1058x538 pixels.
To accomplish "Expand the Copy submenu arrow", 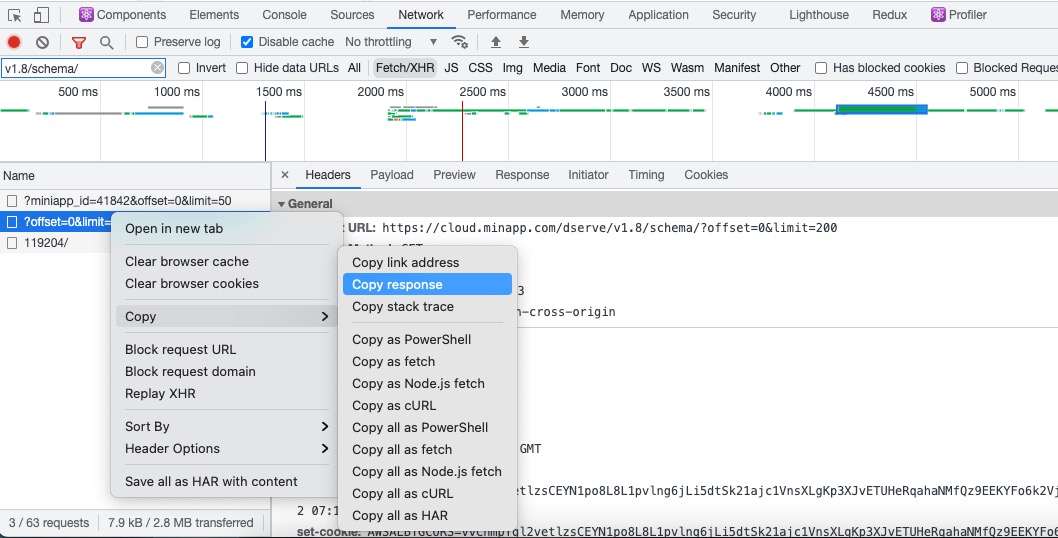I will [325, 317].
